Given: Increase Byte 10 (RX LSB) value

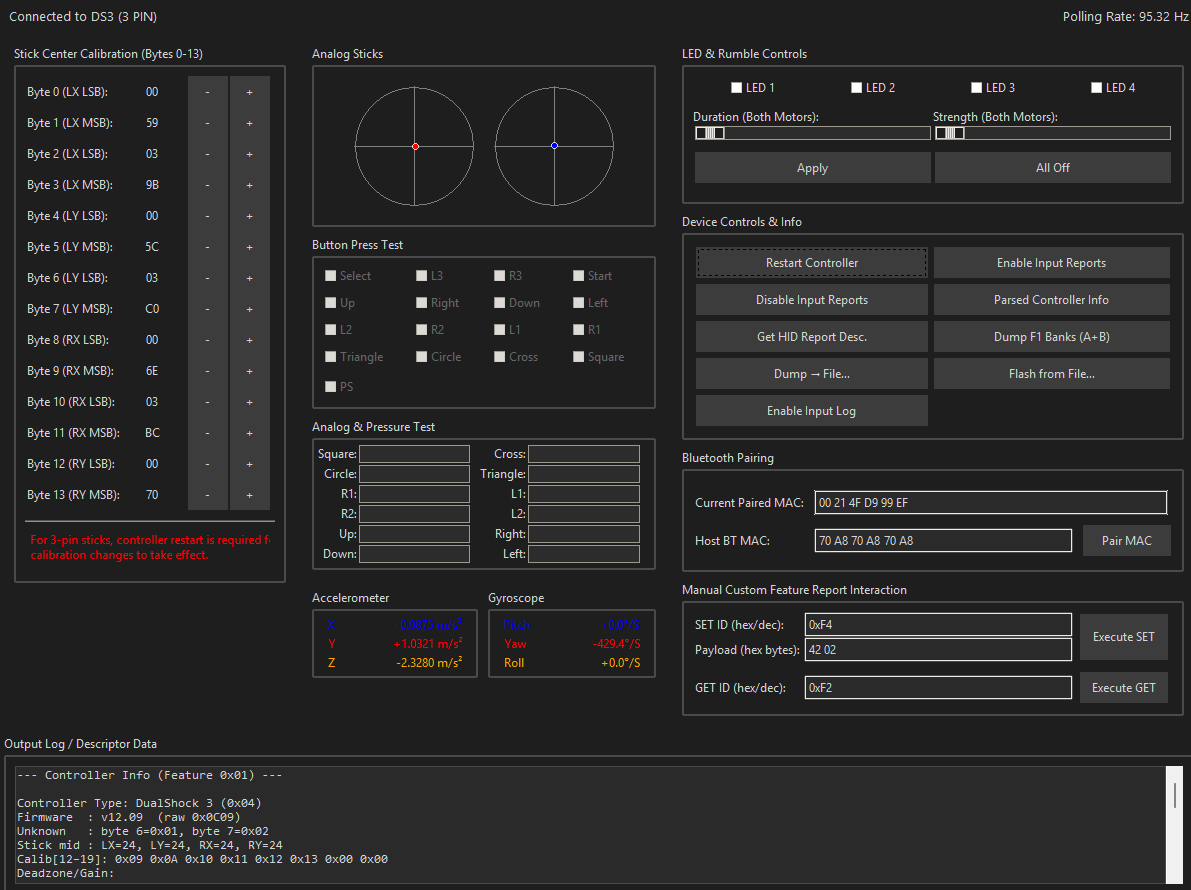Looking at the screenshot, I should (249, 402).
